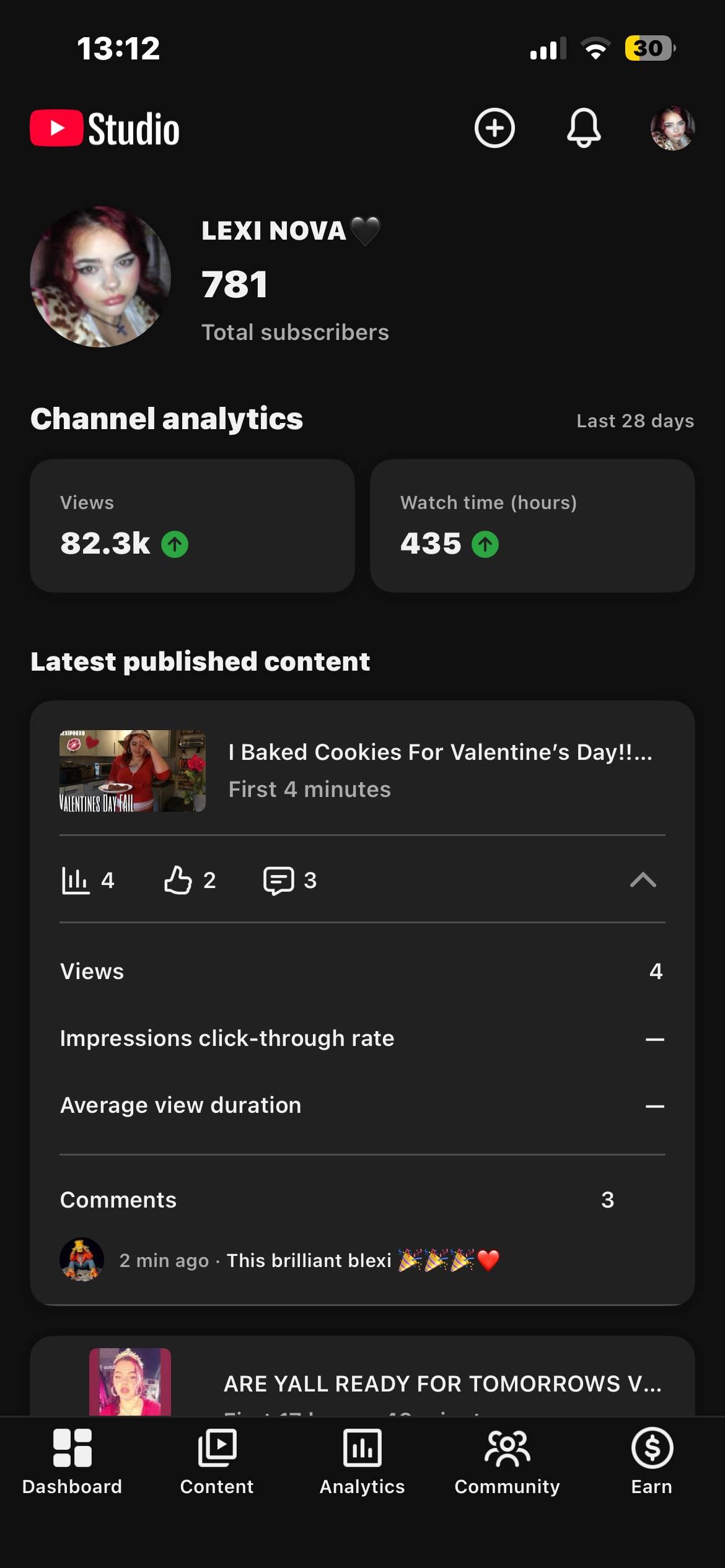Switch to the Content tab
725x1568 pixels.
pos(217,1461)
